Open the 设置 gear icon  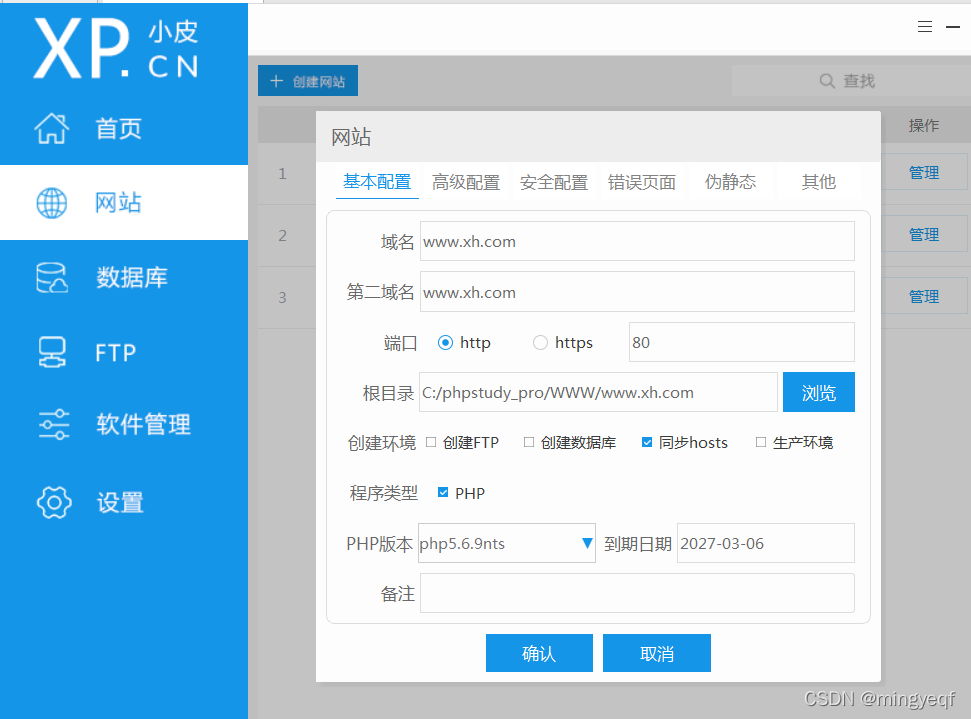click(x=54, y=502)
